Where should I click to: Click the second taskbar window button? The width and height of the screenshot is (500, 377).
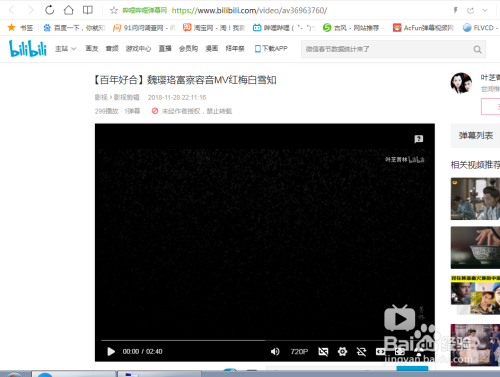(x=159, y=374)
